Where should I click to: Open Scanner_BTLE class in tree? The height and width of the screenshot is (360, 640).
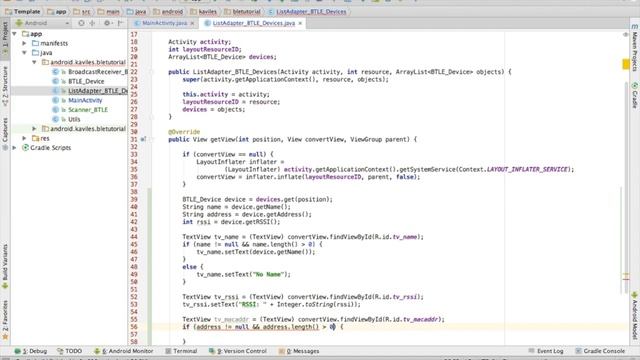[x=88, y=109]
